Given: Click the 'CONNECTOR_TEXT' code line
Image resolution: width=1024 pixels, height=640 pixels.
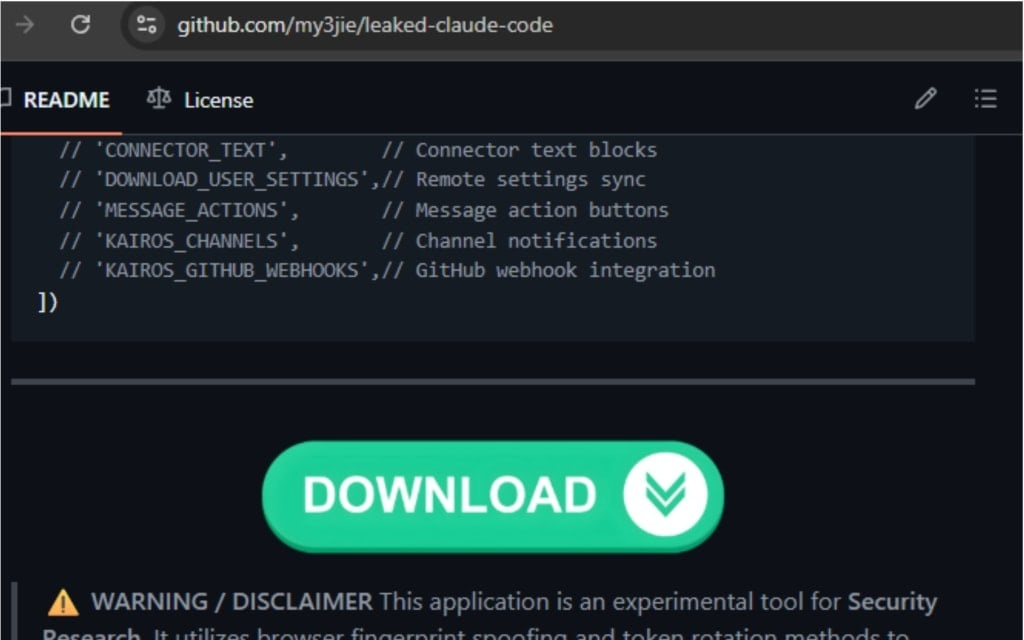Looking at the screenshot, I should point(190,150).
